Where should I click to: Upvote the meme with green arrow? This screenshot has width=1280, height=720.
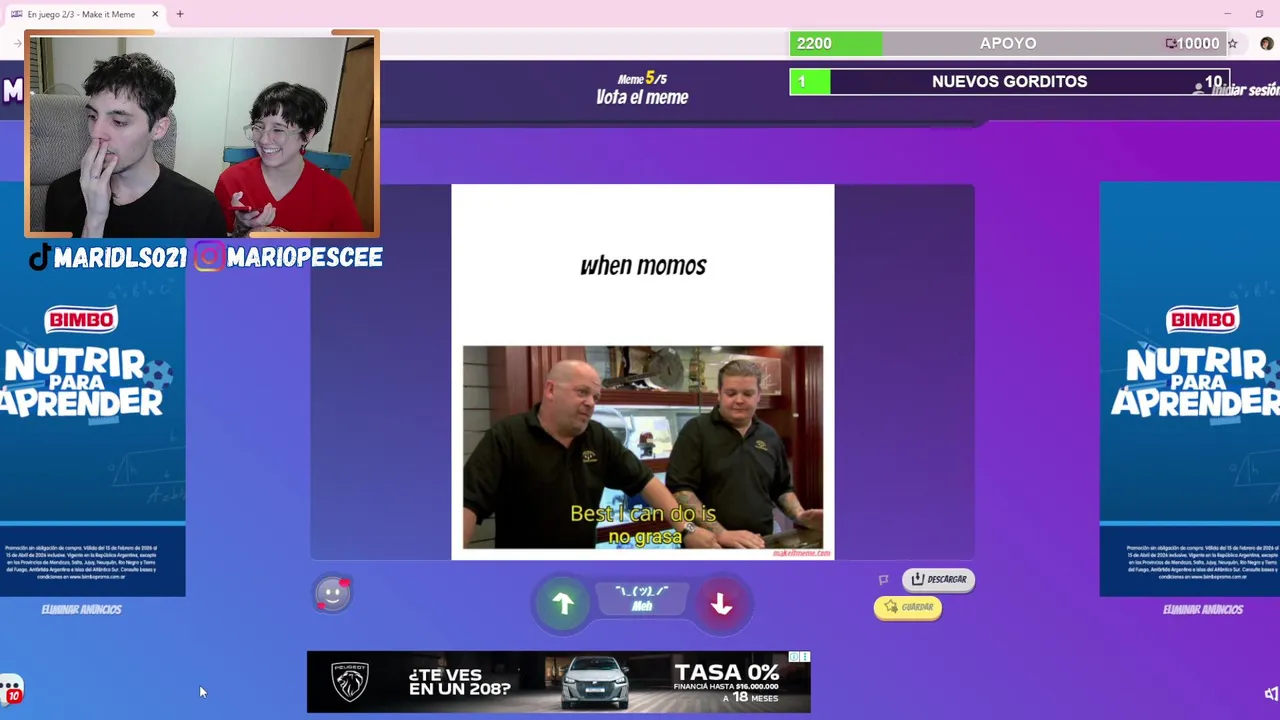point(563,604)
